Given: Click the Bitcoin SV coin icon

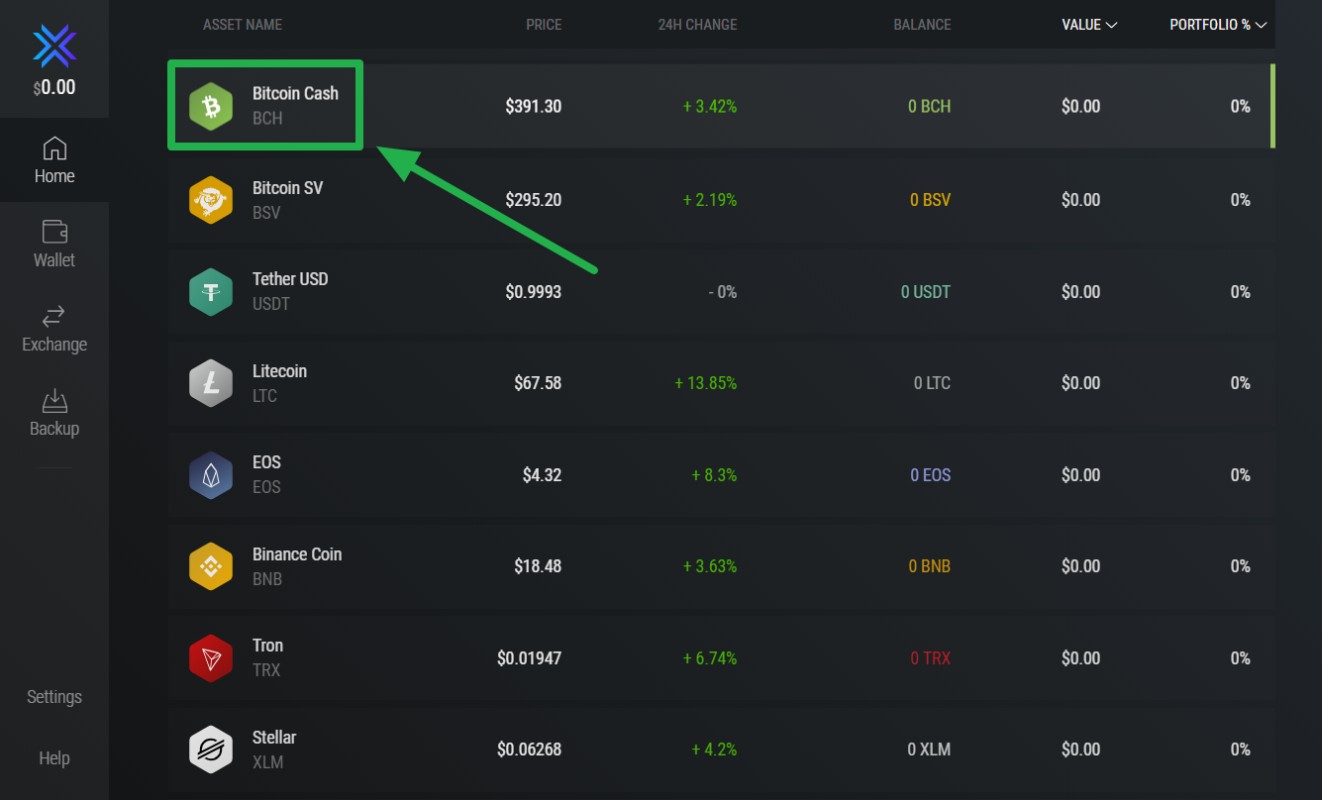Looking at the screenshot, I should click(211, 200).
